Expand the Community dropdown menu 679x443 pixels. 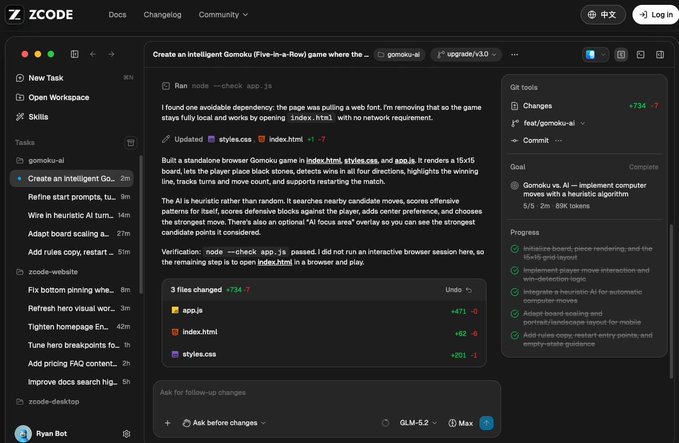(x=223, y=15)
